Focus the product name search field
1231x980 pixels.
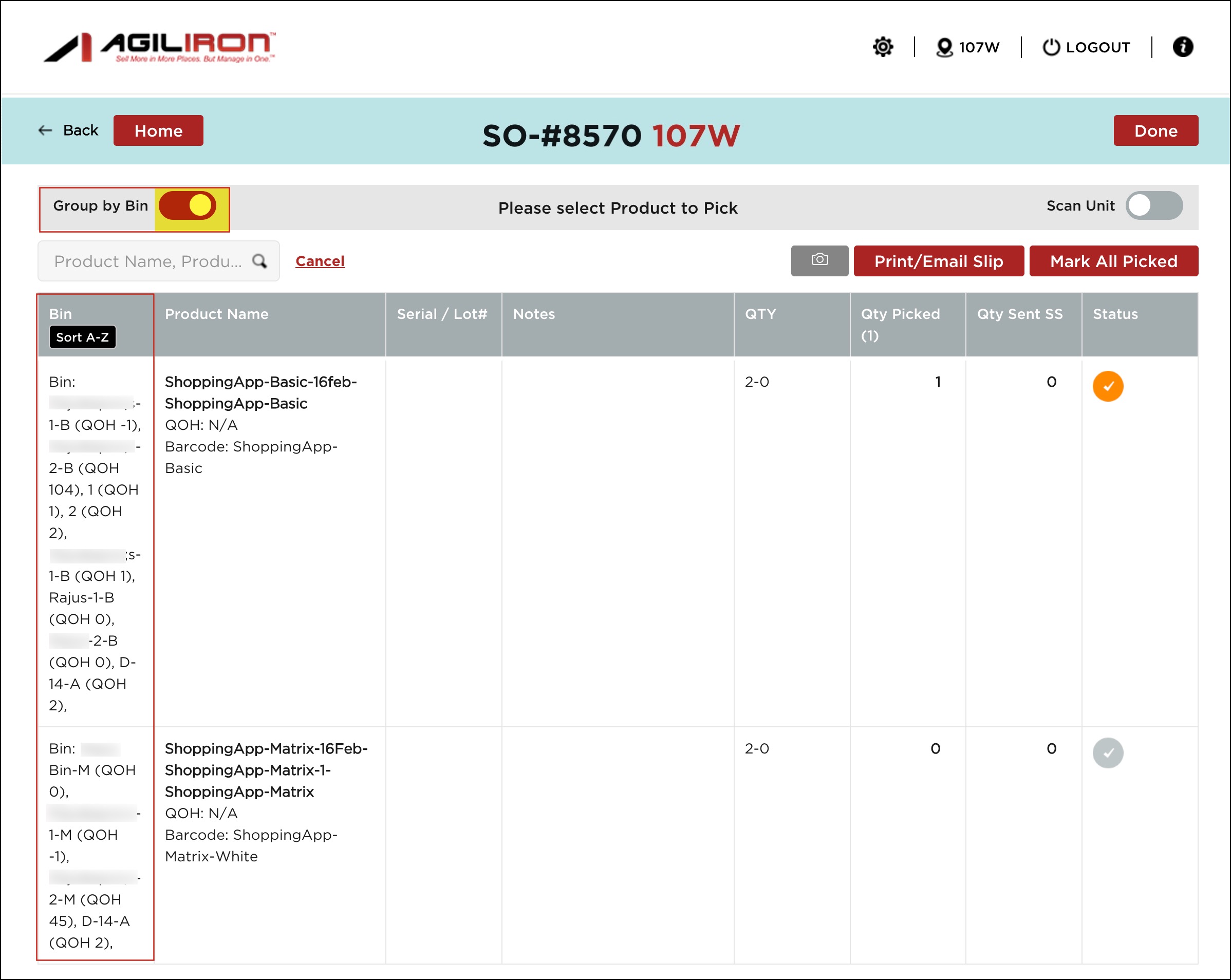147,261
